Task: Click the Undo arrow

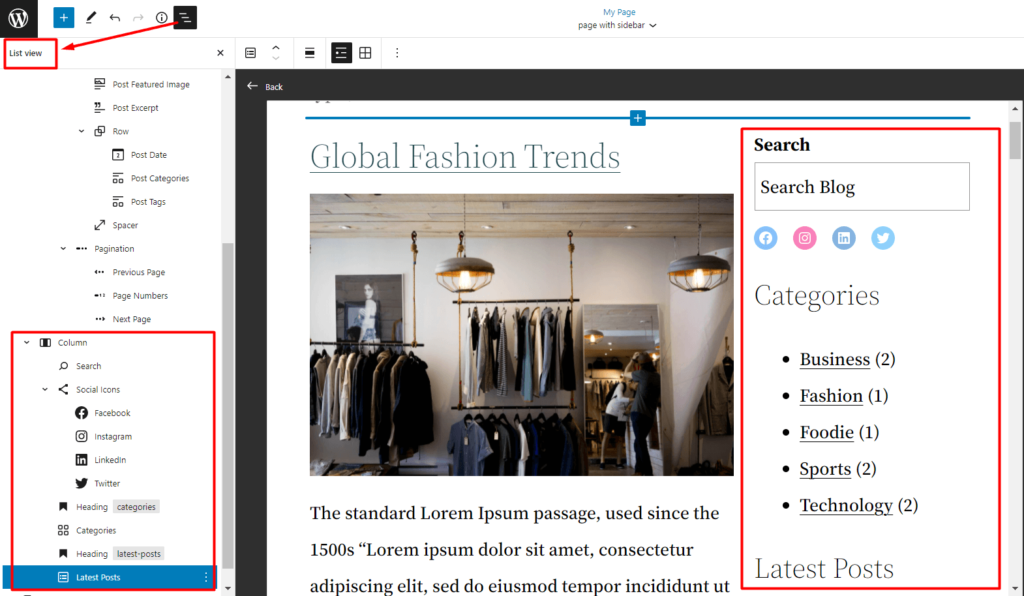Action: click(x=115, y=18)
